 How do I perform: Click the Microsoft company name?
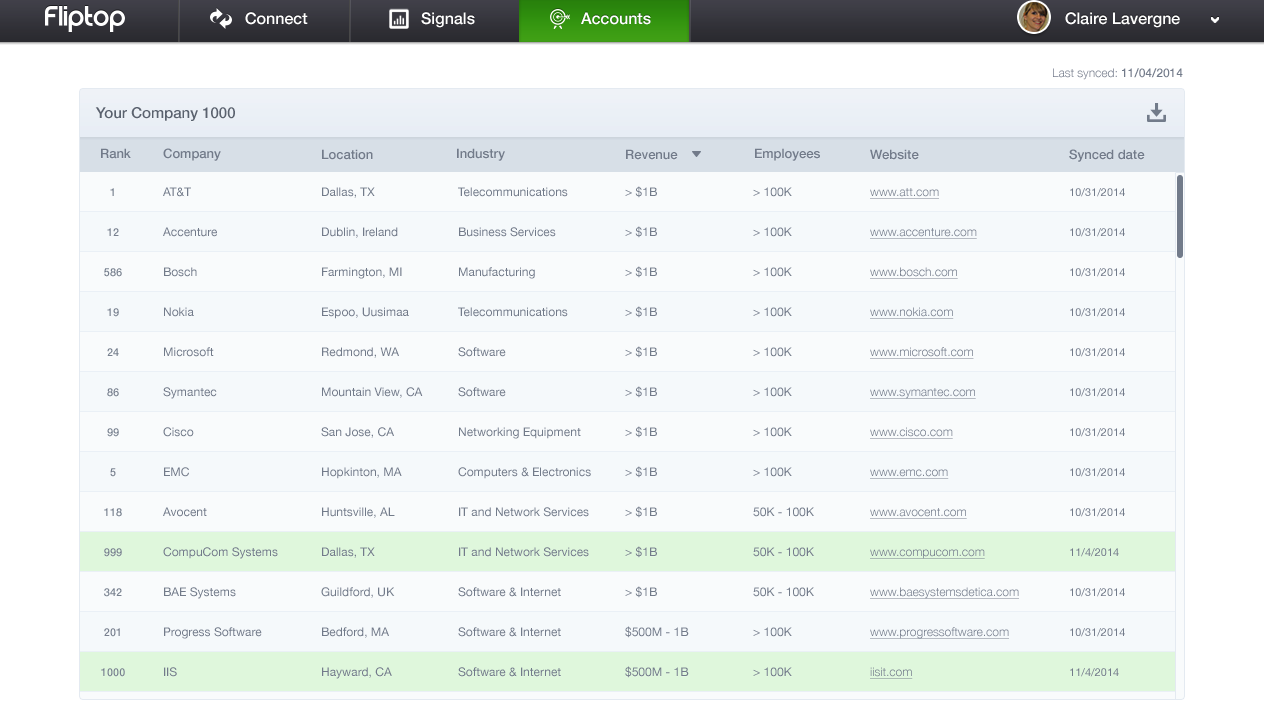click(188, 352)
